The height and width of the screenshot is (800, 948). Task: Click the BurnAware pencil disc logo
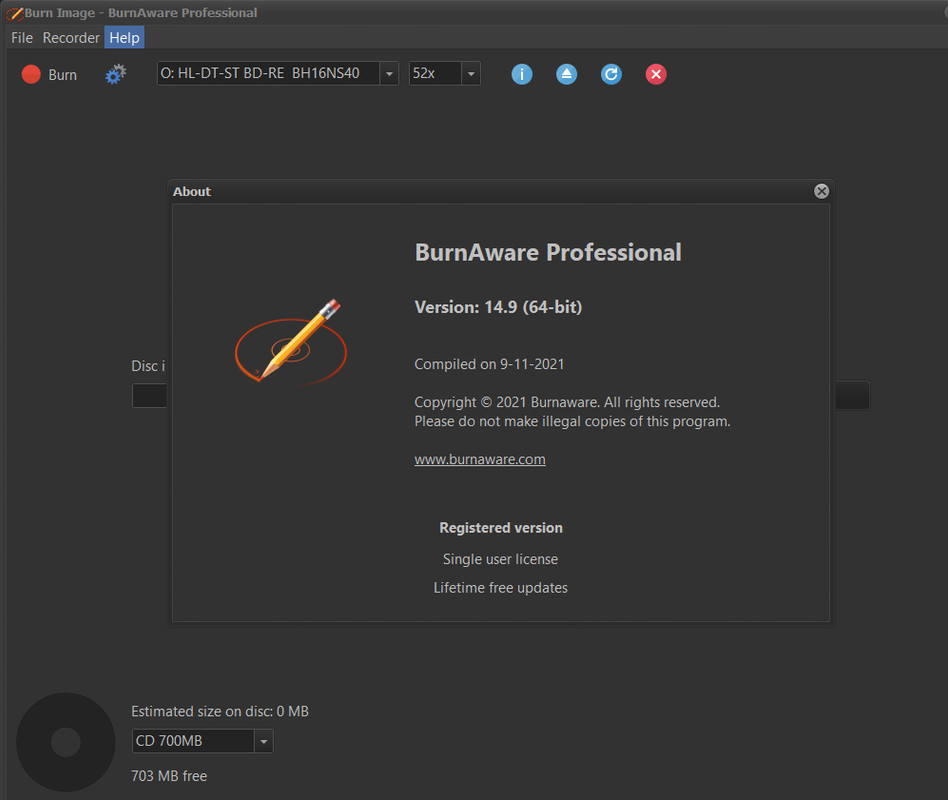pos(291,341)
